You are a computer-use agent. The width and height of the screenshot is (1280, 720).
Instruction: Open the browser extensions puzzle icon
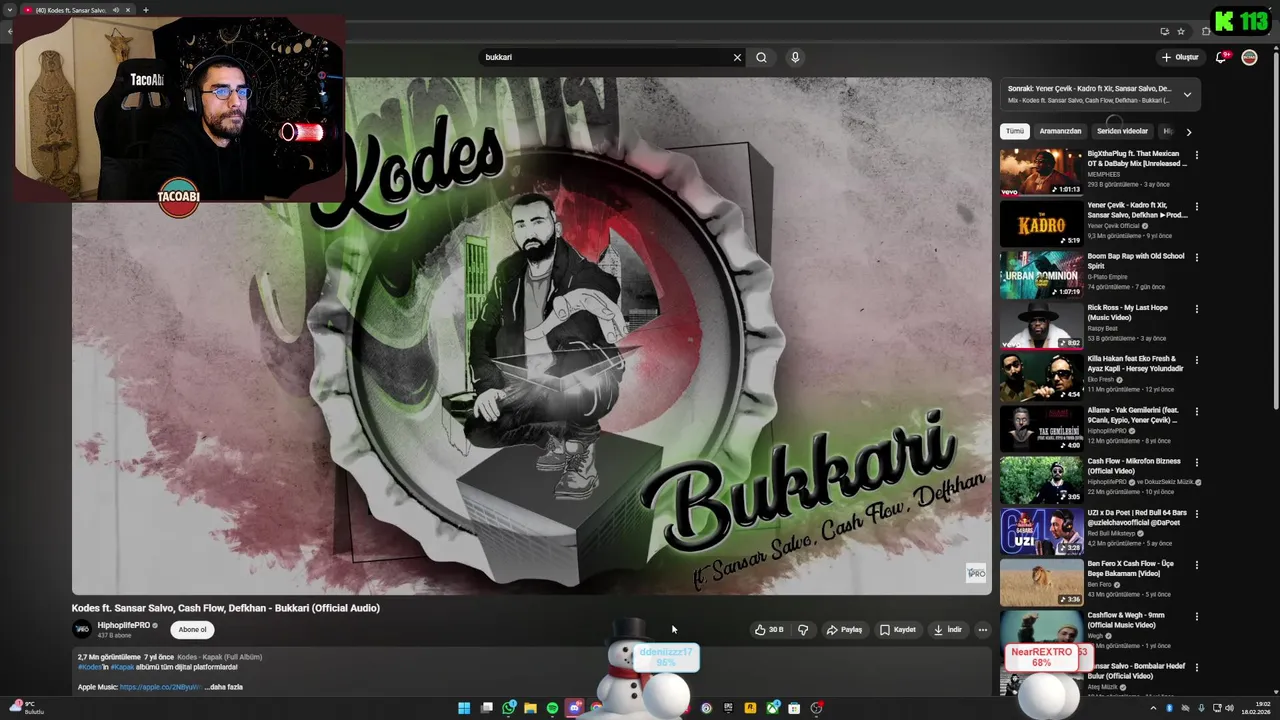1206,31
